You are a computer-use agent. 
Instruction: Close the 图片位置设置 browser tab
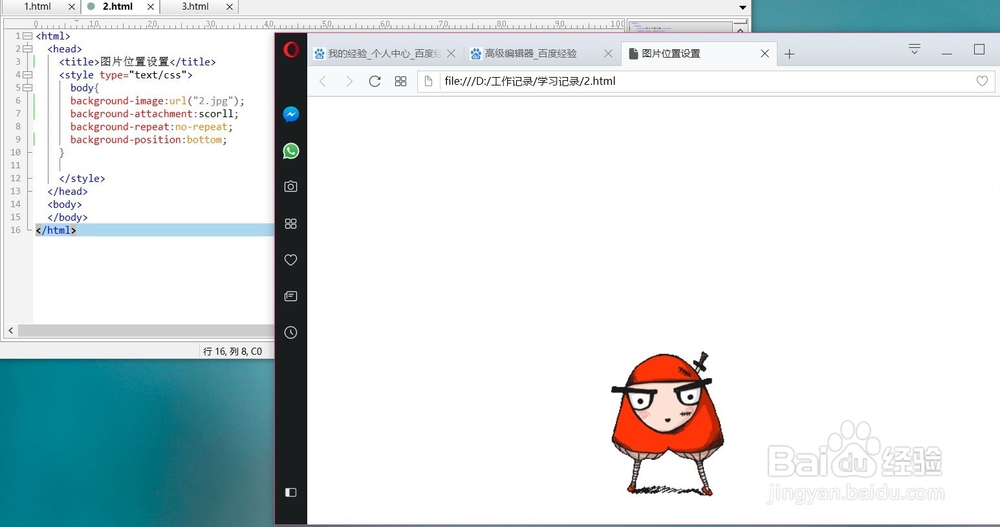click(x=765, y=54)
